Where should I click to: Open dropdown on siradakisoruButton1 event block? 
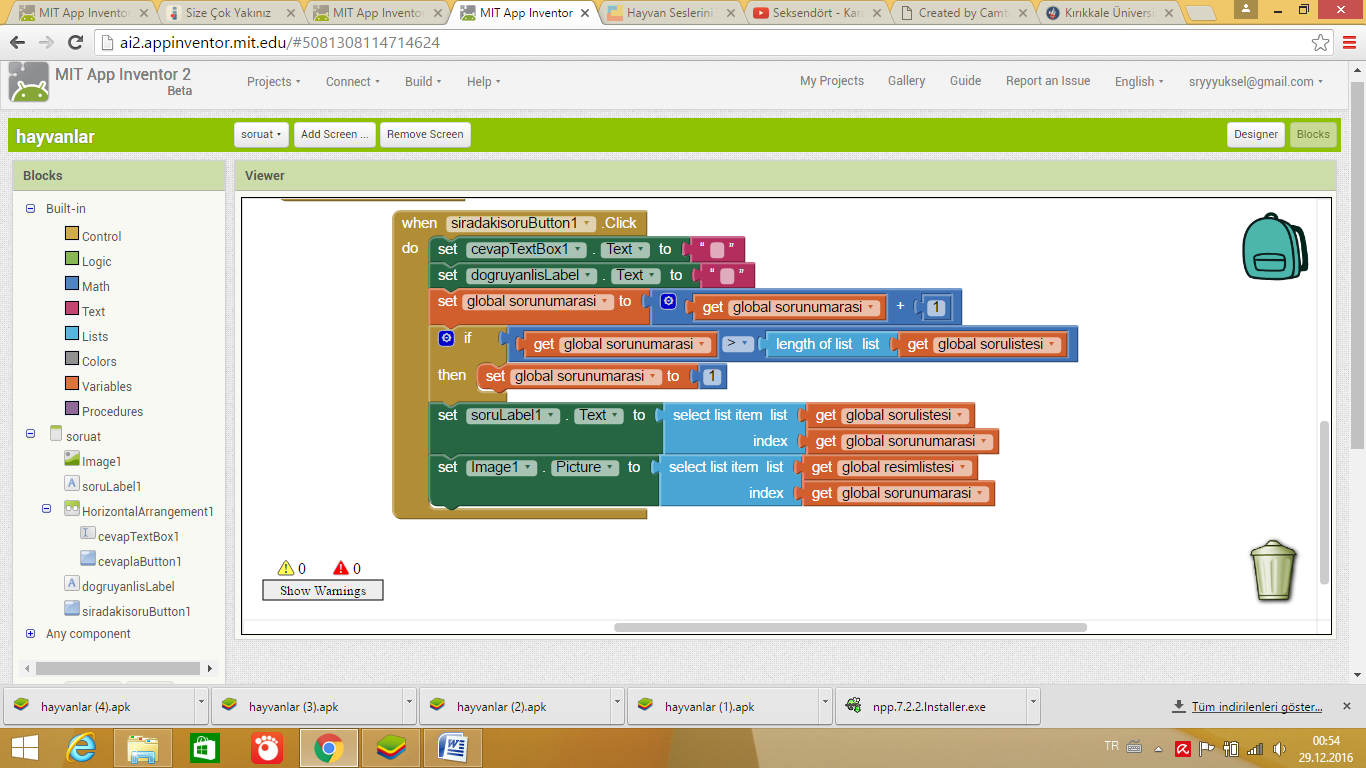[x=588, y=224]
